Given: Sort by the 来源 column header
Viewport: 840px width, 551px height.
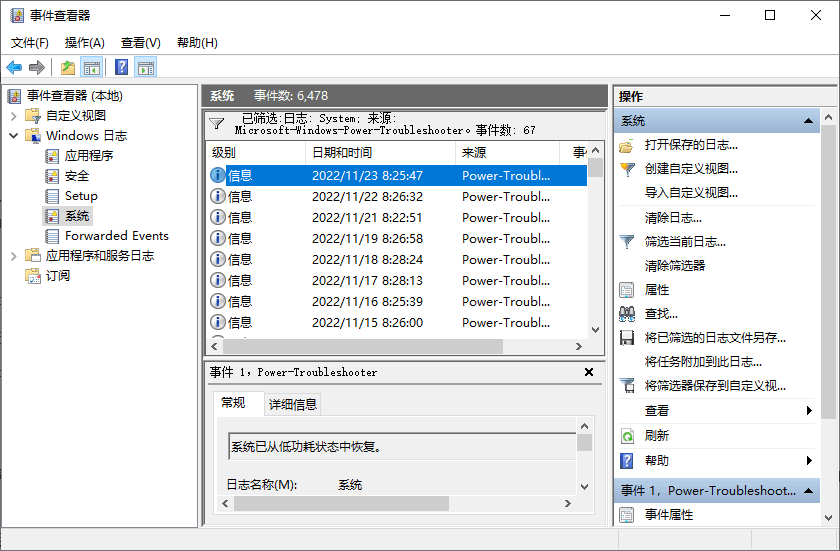Looking at the screenshot, I should [507, 153].
